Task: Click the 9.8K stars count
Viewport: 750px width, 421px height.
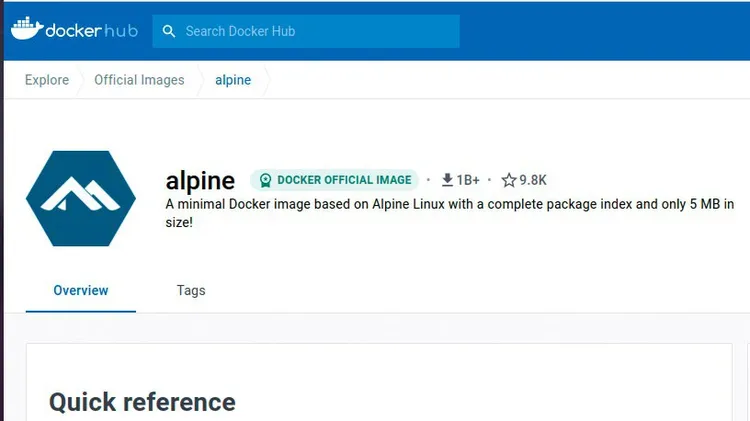Action: click(x=533, y=180)
